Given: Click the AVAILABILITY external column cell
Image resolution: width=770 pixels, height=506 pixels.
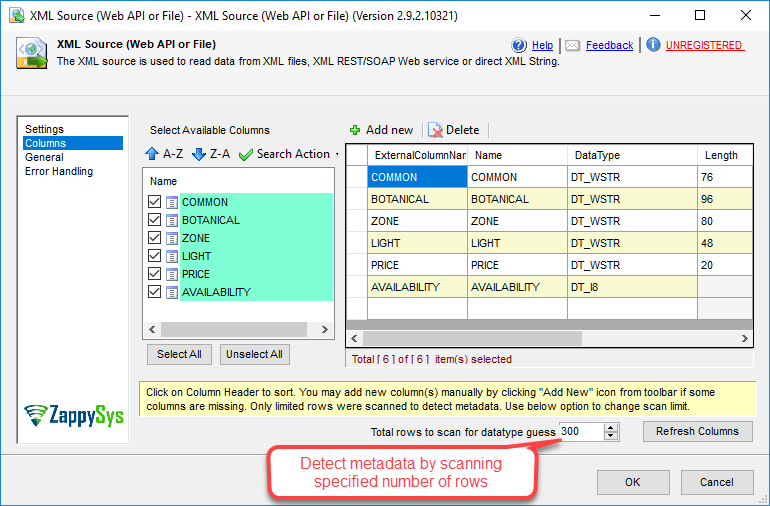Looking at the screenshot, I should (418, 287).
